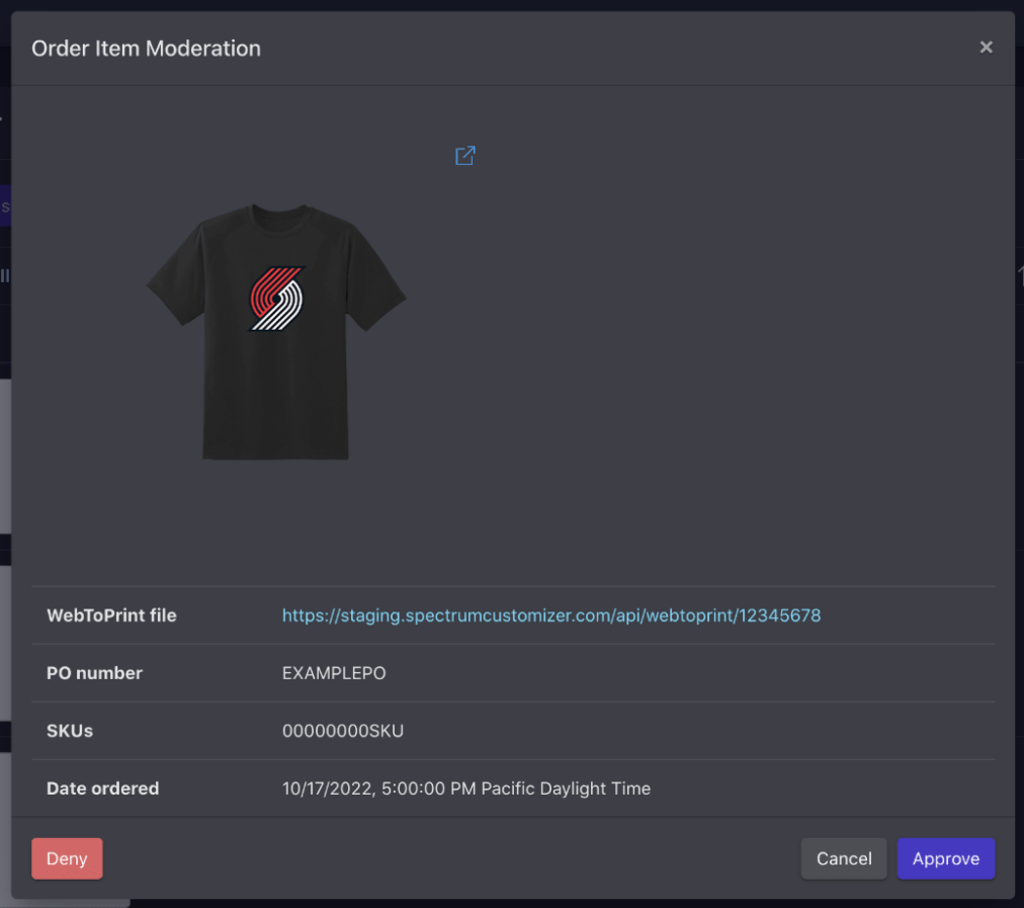Click the Order Item Moderation title
1024x908 pixels.
(146, 48)
